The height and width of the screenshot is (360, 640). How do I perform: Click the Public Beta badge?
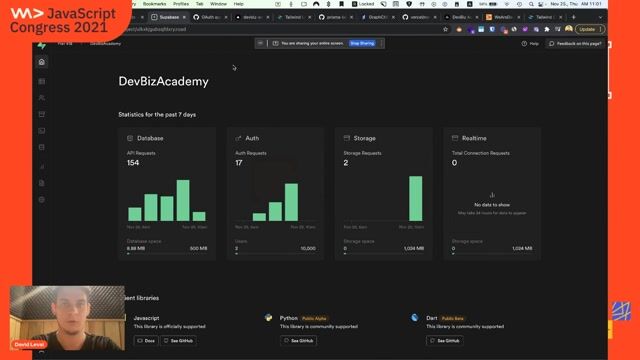[x=453, y=318]
